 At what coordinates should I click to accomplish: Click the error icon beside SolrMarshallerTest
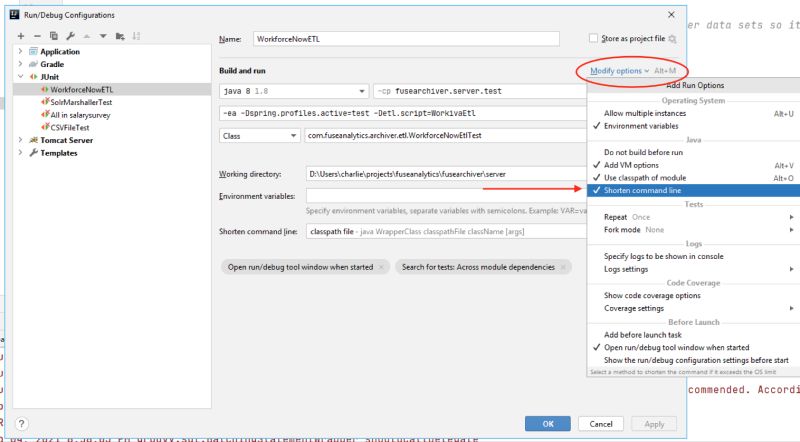[45, 102]
